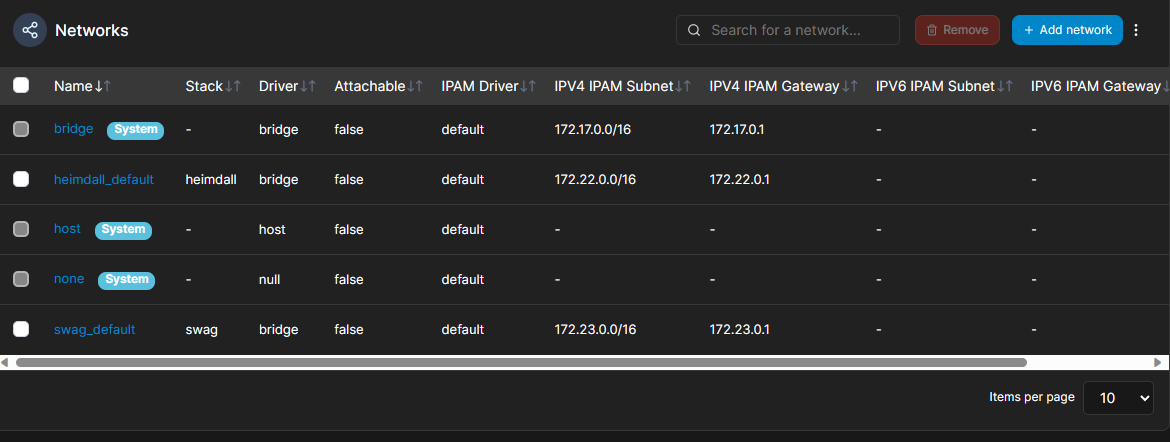Sort by IPV4 IPAM Gateway column header
The width and height of the screenshot is (1170, 442).
coord(774,87)
